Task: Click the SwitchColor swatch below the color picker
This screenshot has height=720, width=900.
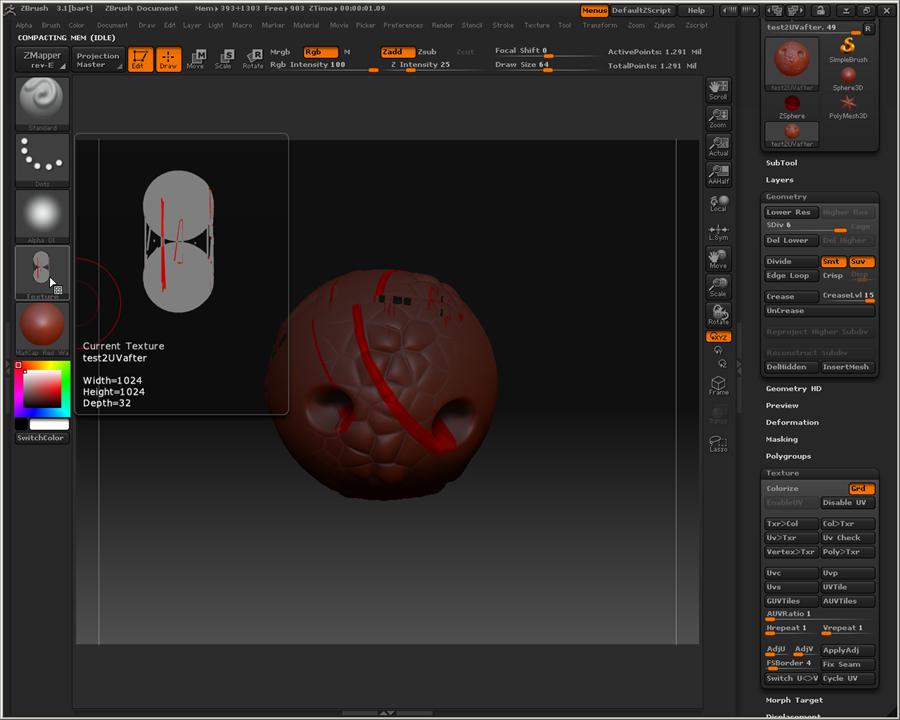Action: pos(40,437)
